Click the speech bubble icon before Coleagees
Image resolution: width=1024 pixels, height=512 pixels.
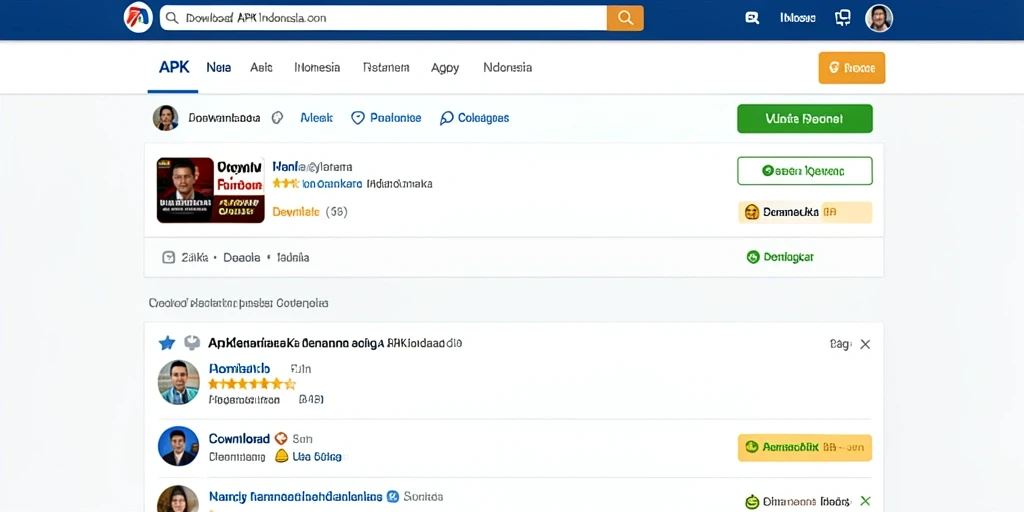click(x=447, y=118)
